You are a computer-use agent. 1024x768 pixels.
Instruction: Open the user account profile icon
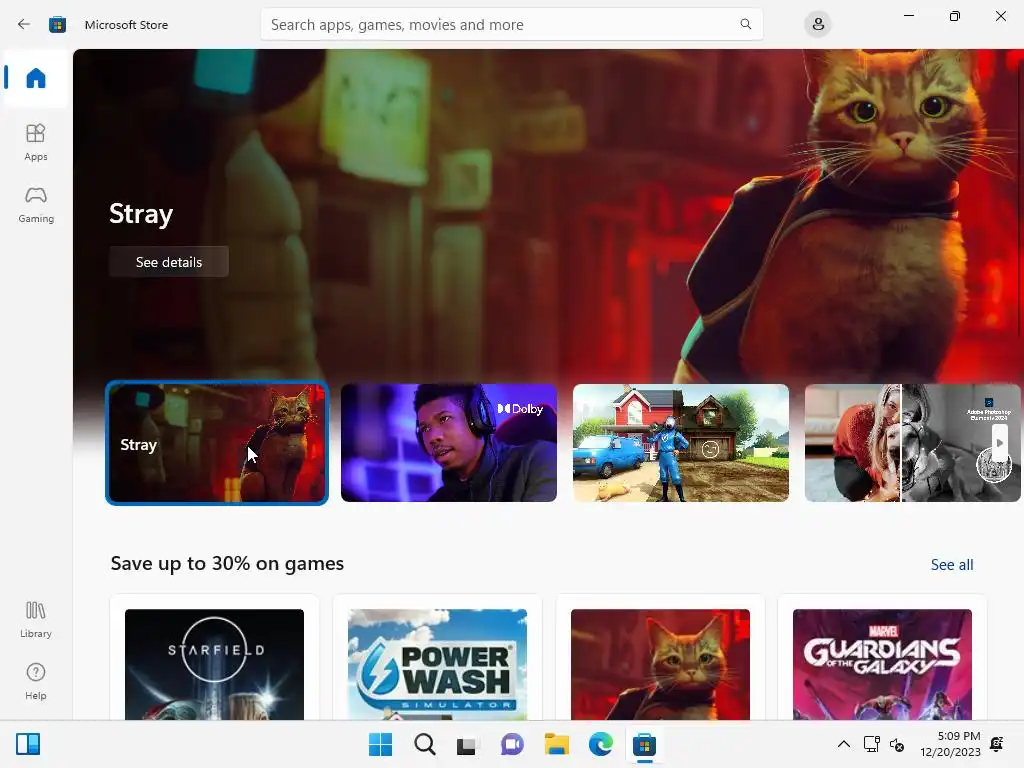pos(818,25)
